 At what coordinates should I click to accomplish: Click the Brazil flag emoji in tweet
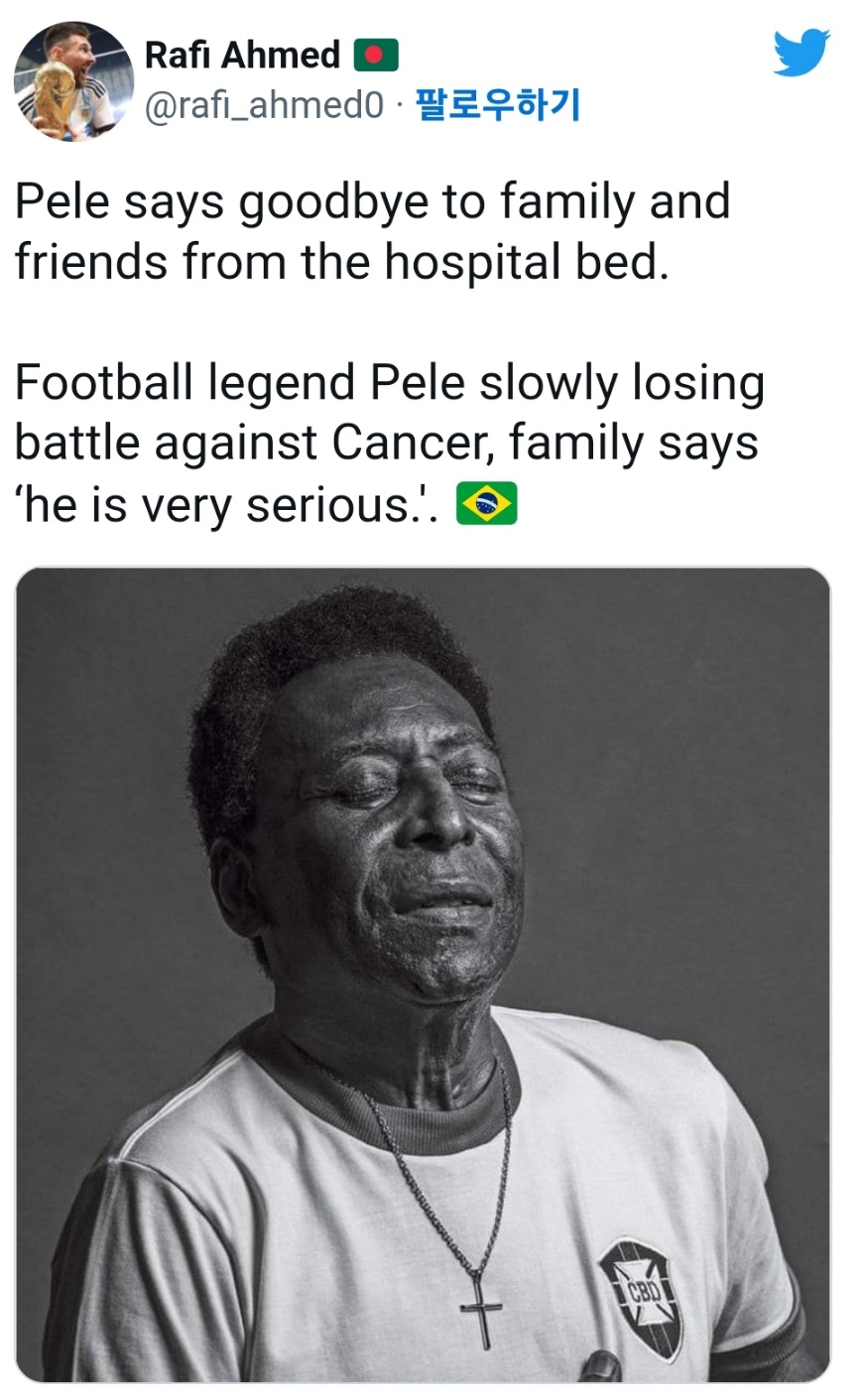[x=486, y=504]
